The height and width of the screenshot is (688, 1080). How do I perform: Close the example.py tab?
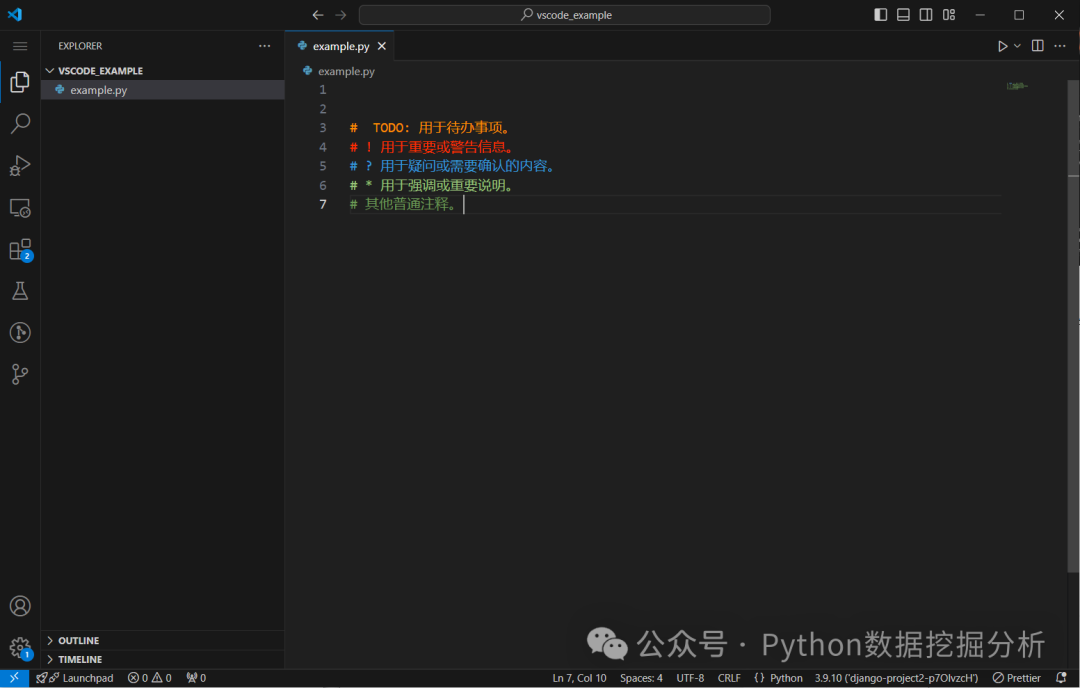382,46
